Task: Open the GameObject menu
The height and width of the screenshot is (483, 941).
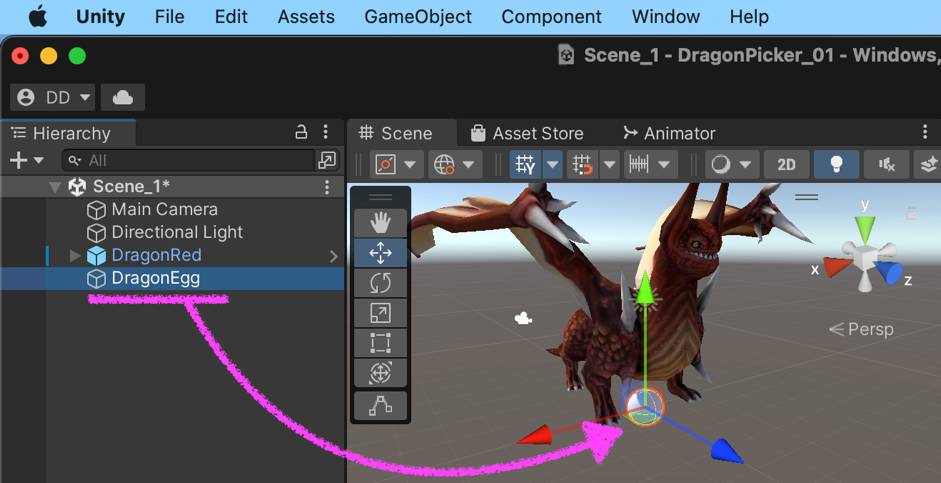Action: [x=417, y=17]
